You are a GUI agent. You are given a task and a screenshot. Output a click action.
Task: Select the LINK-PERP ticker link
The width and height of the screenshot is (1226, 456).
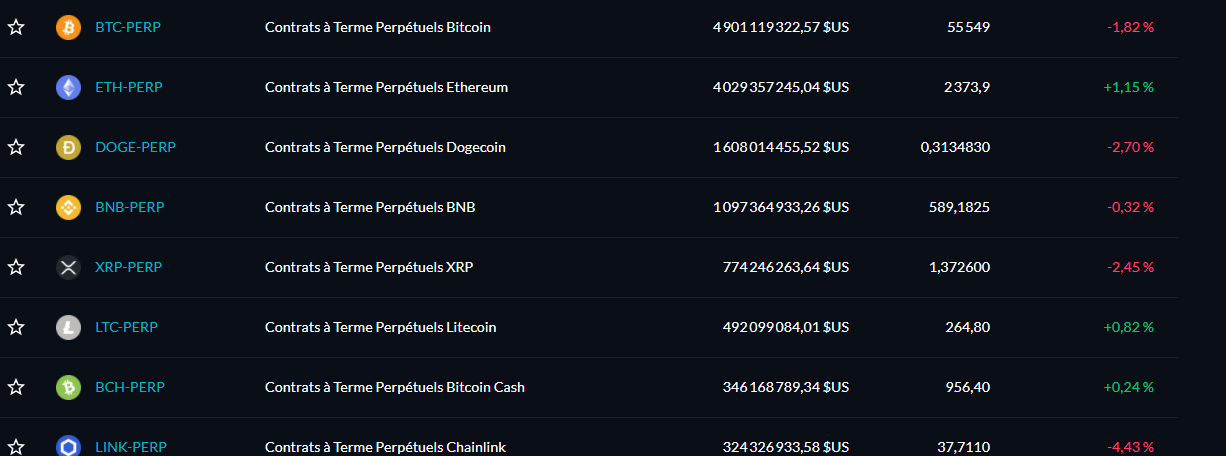(x=131, y=447)
